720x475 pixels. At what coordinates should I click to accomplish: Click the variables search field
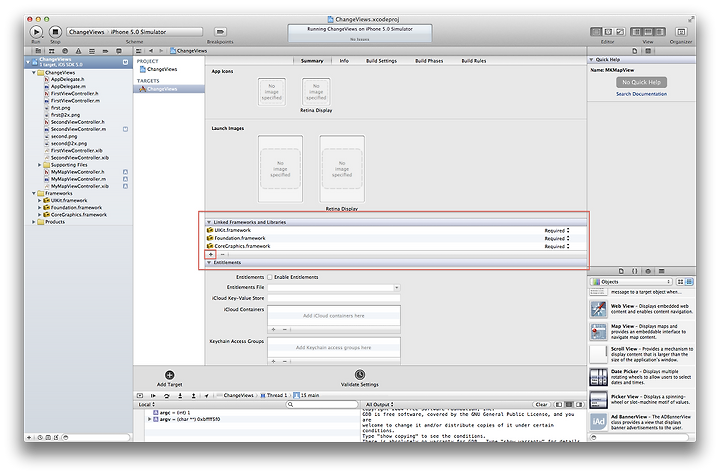(x=322, y=404)
